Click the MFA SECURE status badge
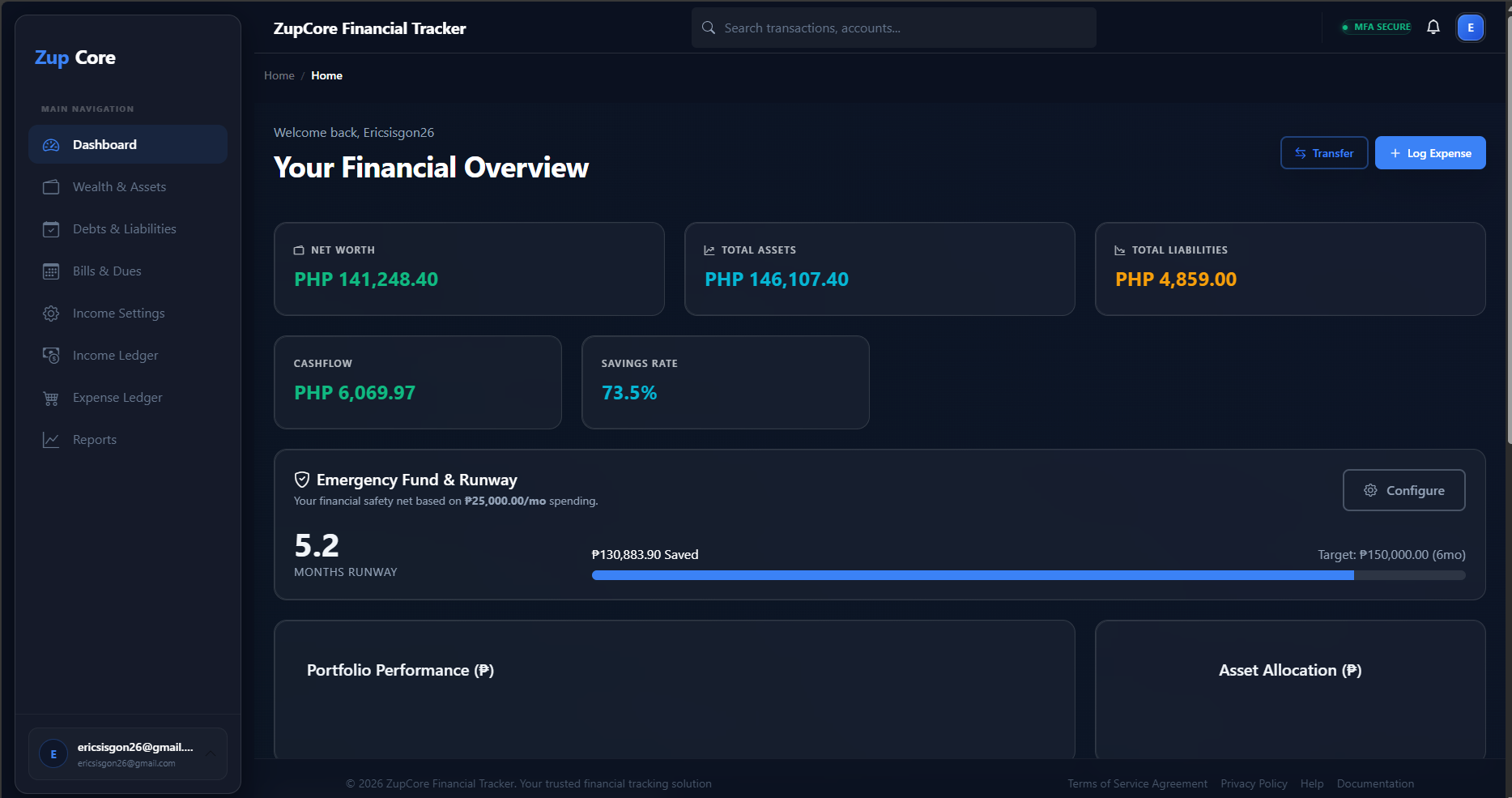This screenshot has width=1512, height=798. point(1376,27)
